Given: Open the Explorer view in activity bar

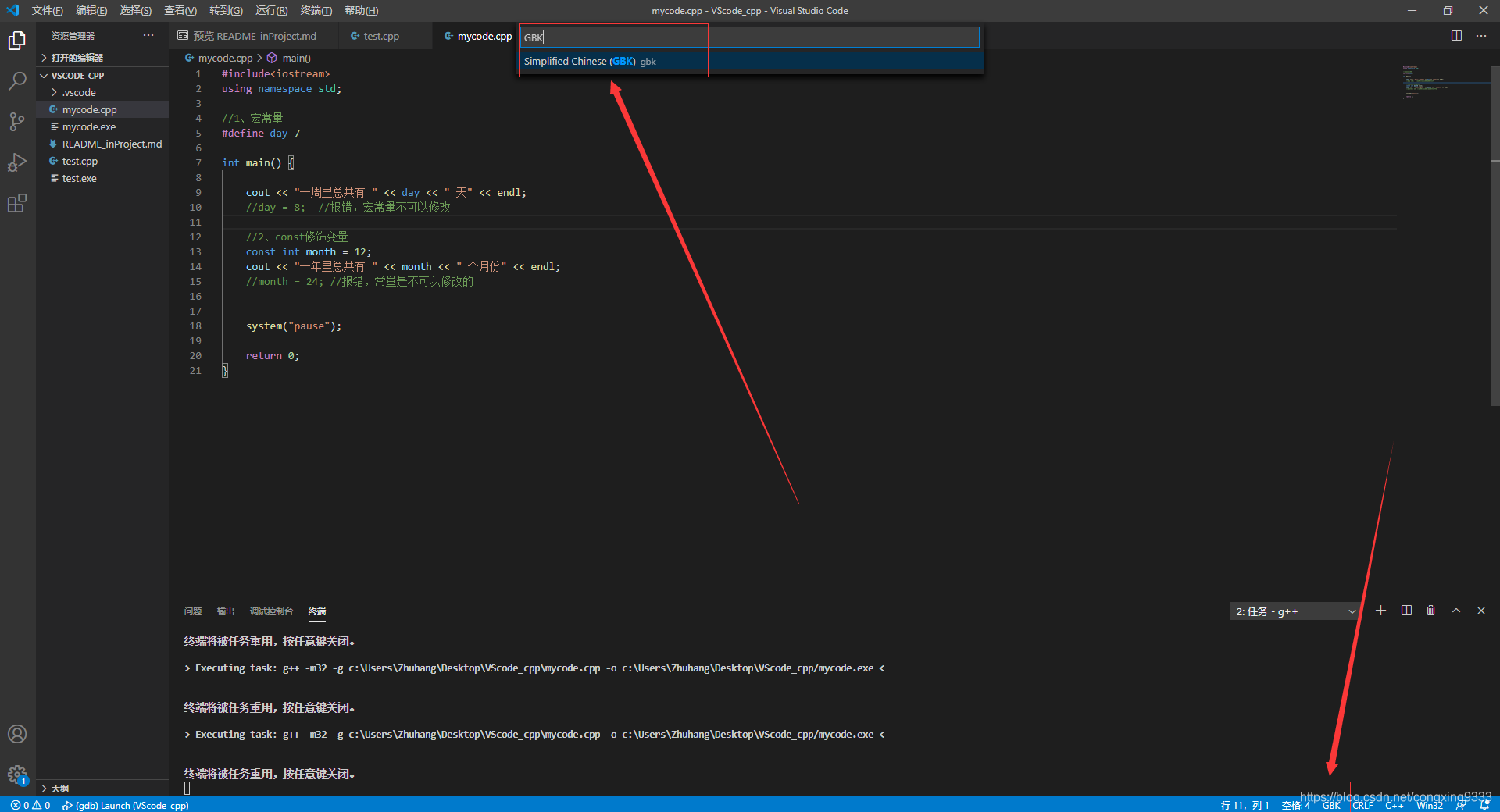Looking at the screenshot, I should [x=17, y=41].
